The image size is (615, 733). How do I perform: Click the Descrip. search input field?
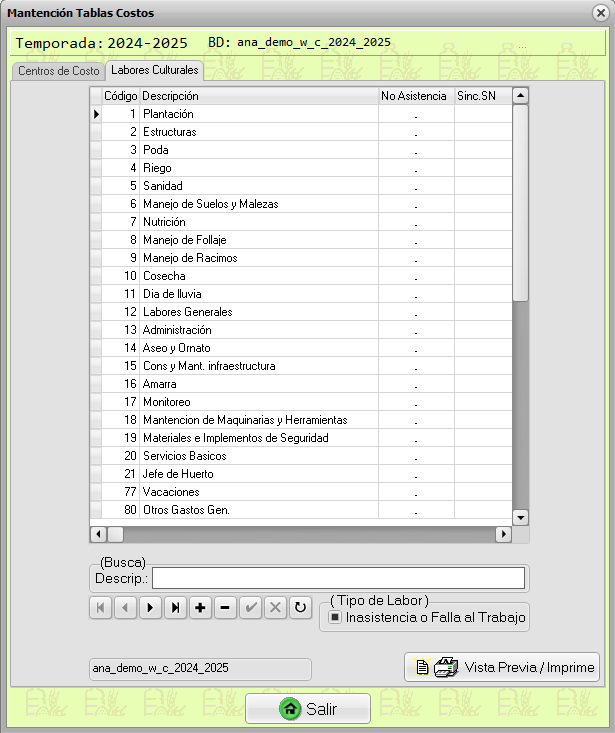tap(338, 578)
